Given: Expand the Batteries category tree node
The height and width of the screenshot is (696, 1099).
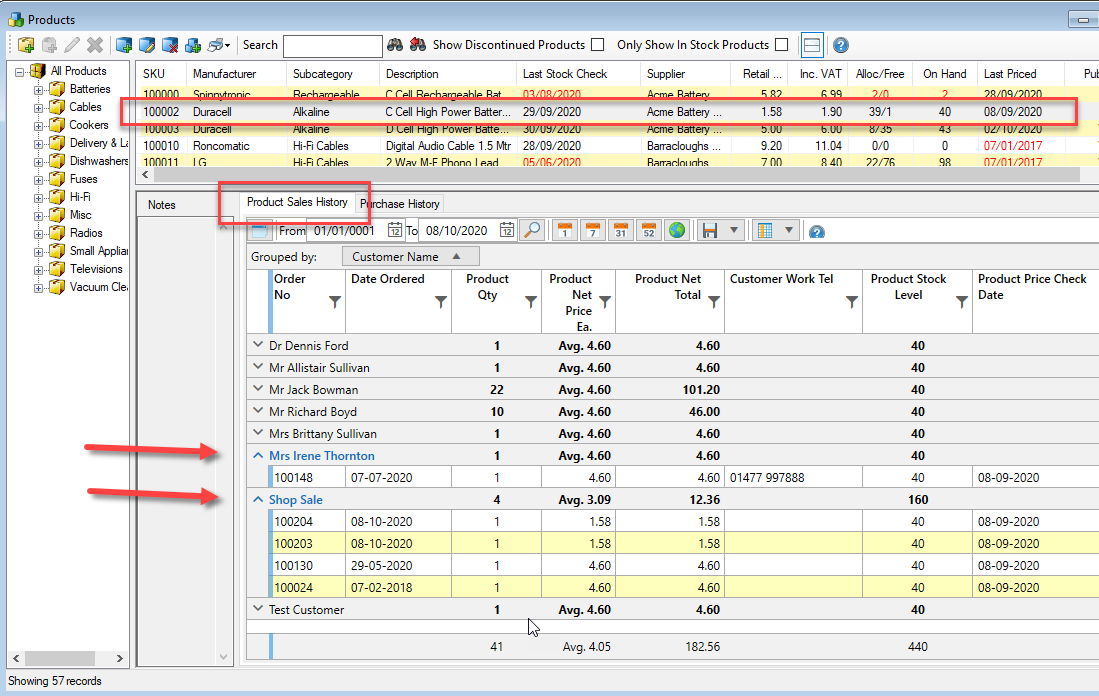Looking at the screenshot, I should tap(39, 89).
